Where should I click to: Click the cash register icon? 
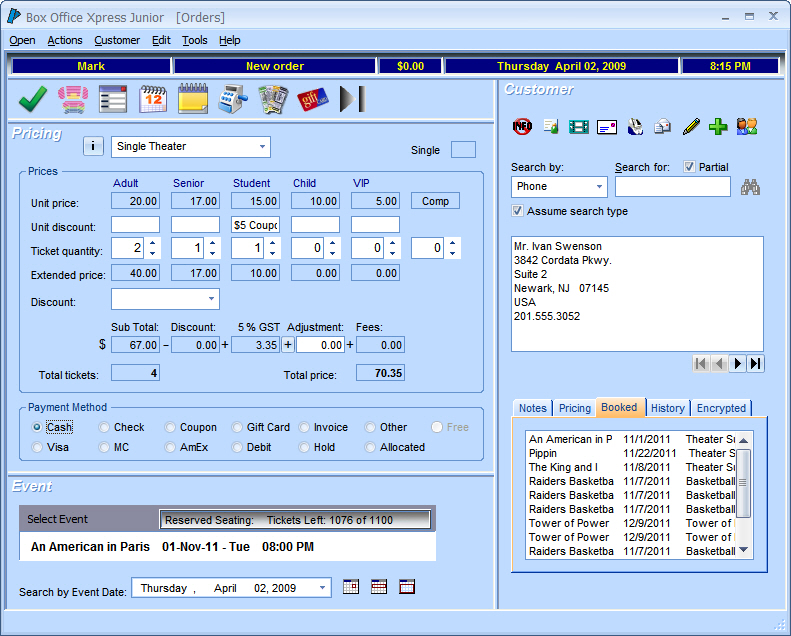click(232, 99)
